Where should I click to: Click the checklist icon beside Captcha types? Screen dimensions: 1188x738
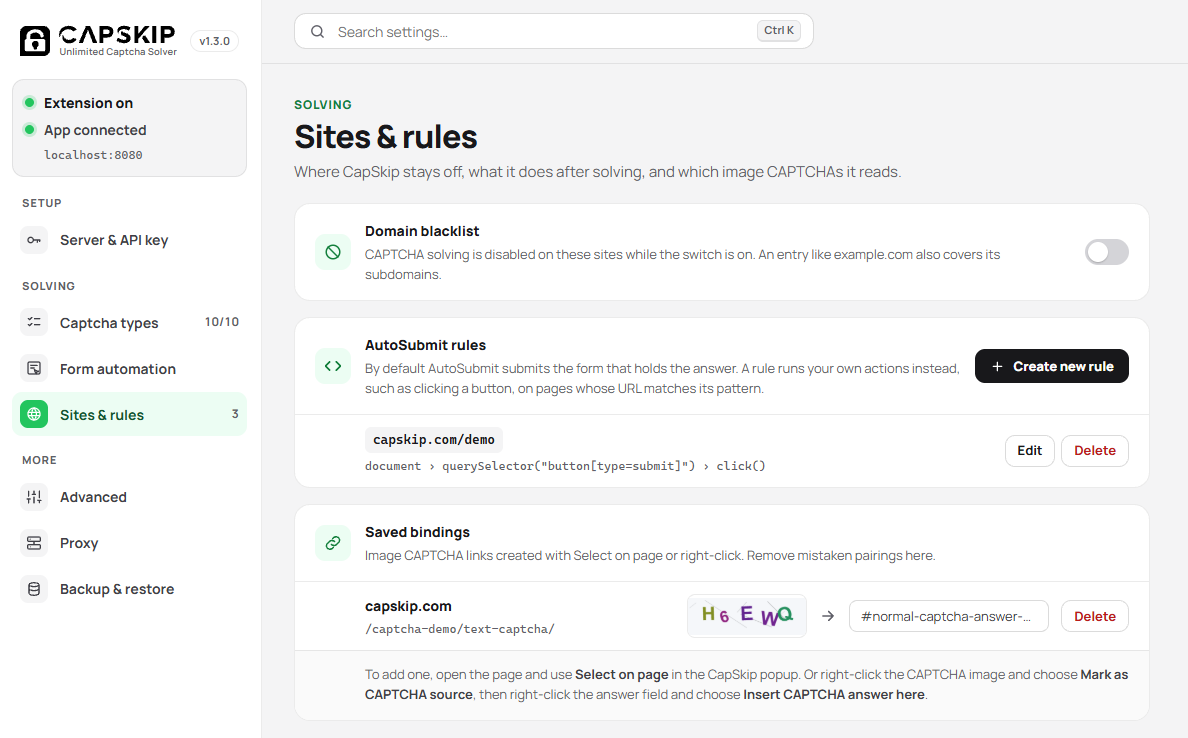point(34,323)
